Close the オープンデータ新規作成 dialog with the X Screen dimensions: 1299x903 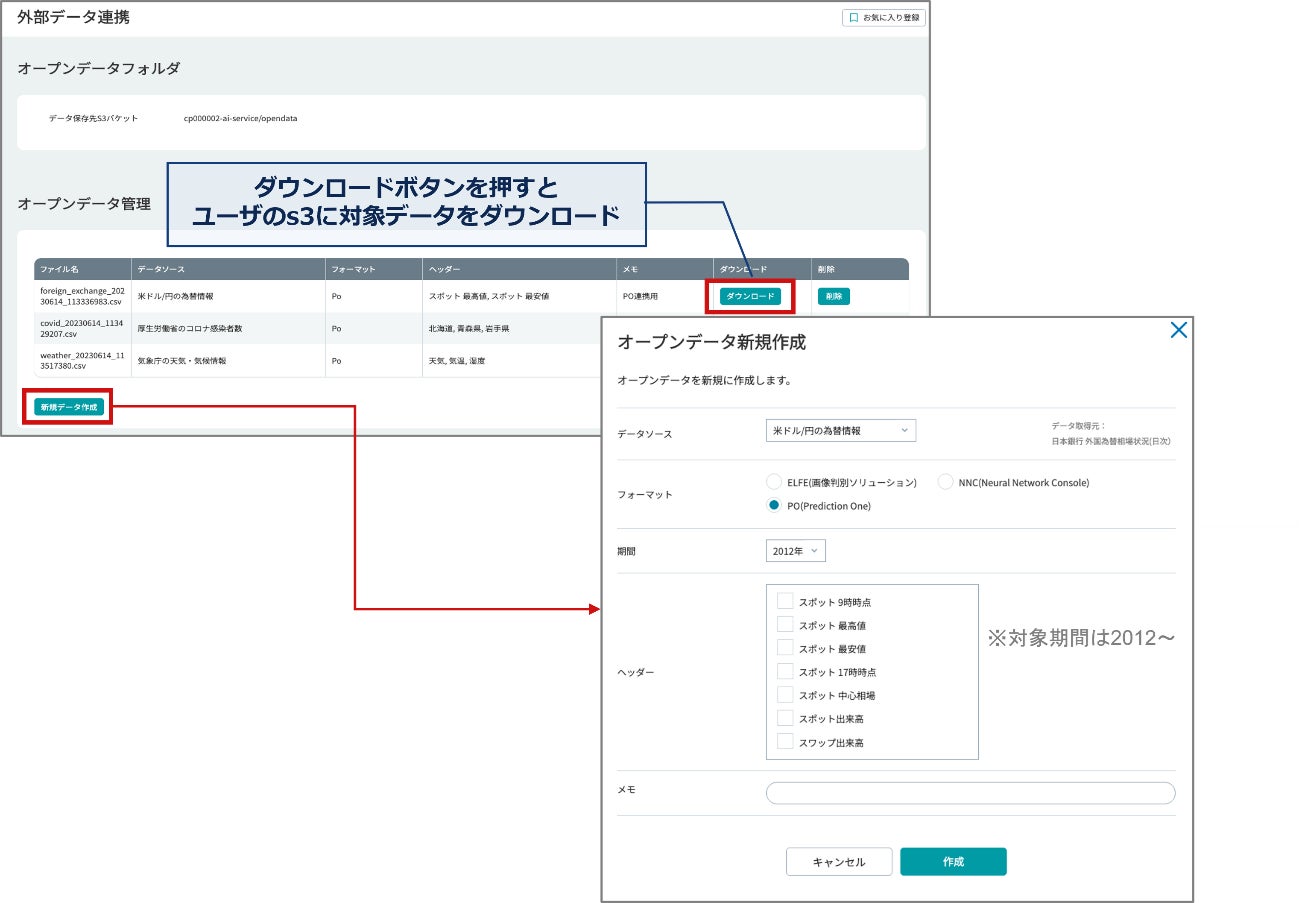tap(1179, 330)
